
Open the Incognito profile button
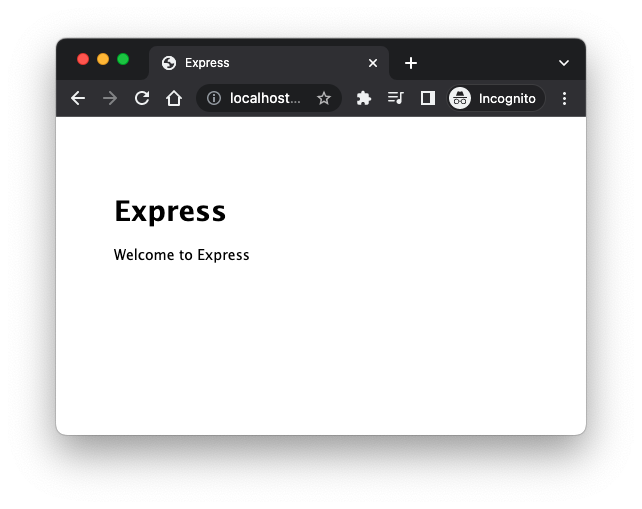click(495, 98)
